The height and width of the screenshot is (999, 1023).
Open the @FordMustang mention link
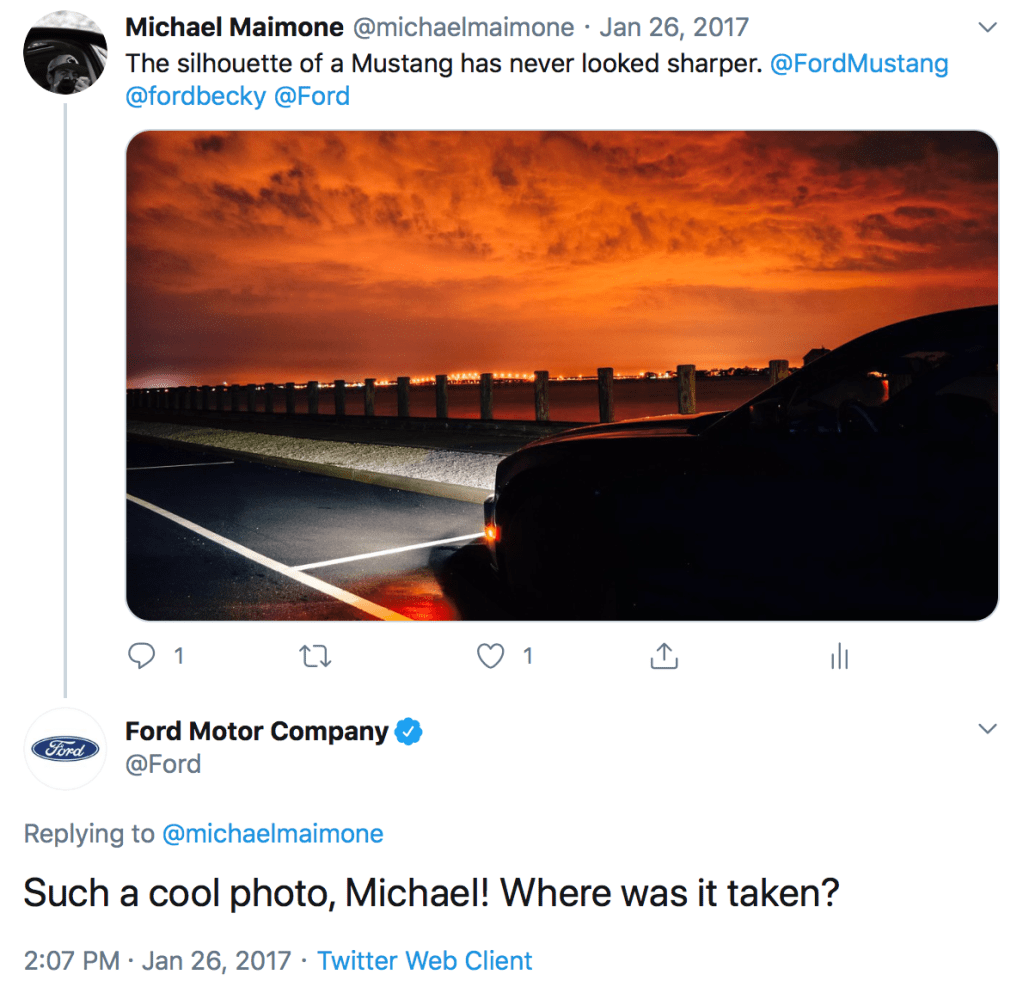859,64
